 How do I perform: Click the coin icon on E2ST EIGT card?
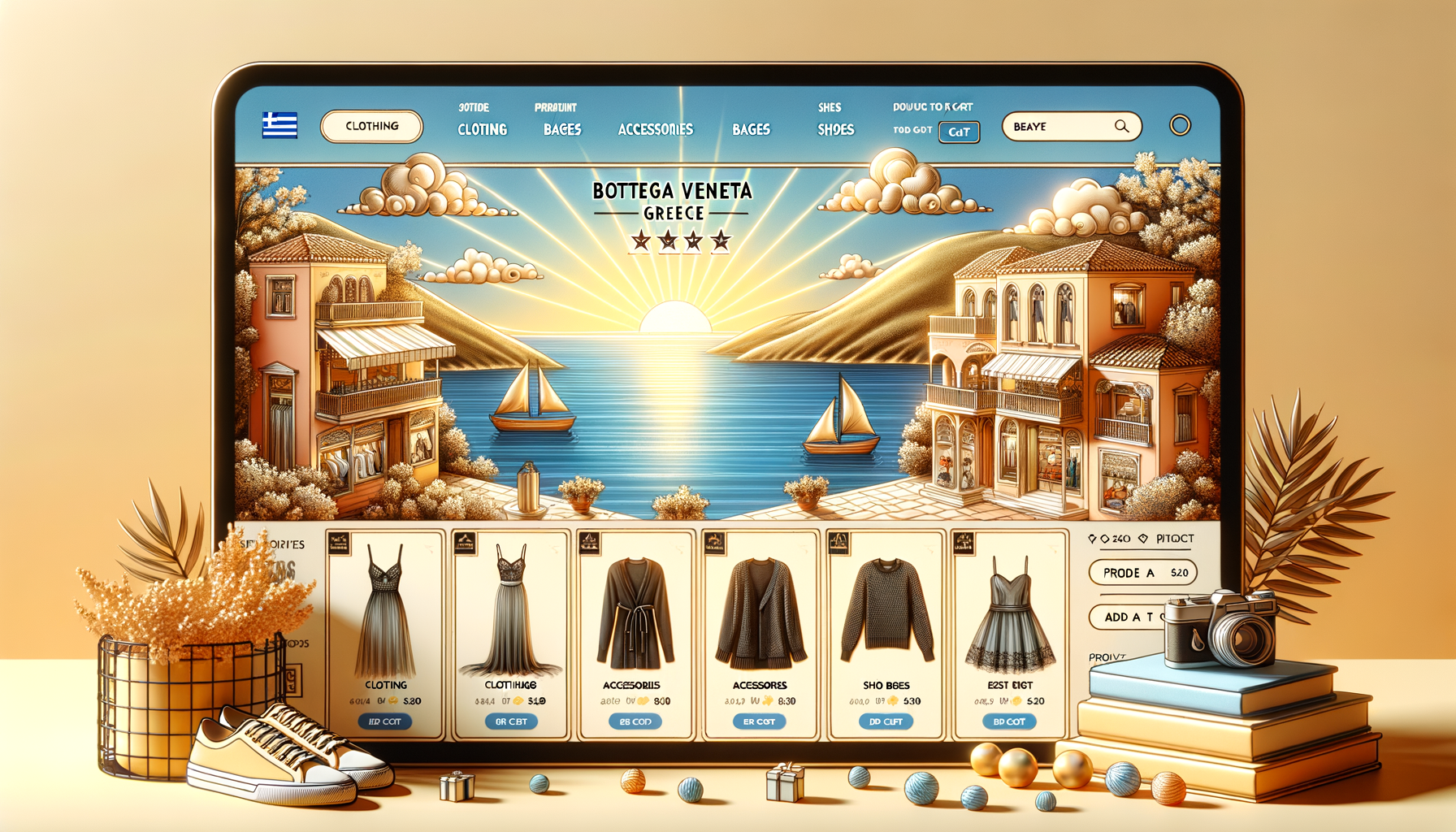tap(1016, 700)
